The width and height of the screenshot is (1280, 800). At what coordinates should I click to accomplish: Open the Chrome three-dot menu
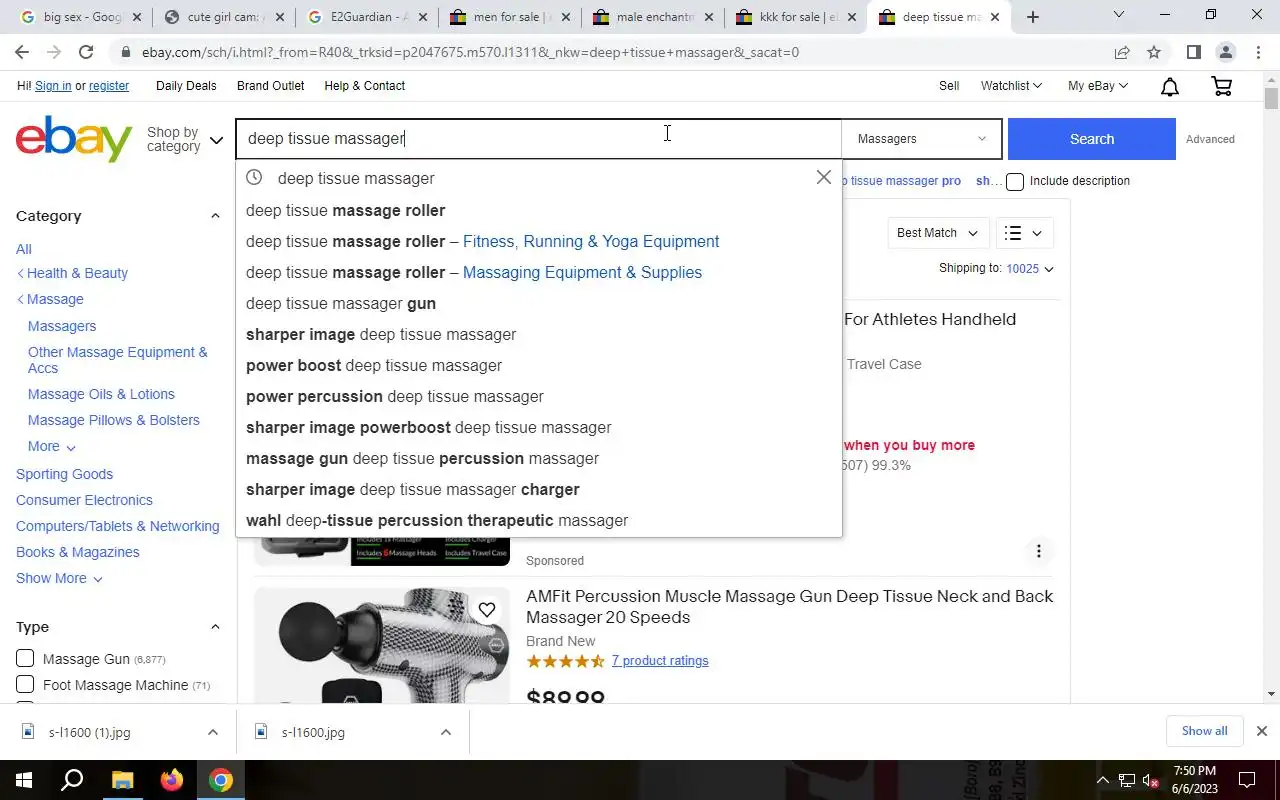tap(1258, 52)
